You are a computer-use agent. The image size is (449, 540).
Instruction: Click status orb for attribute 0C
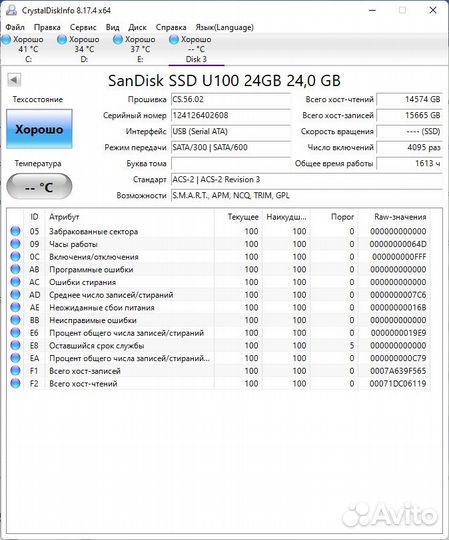point(15,257)
